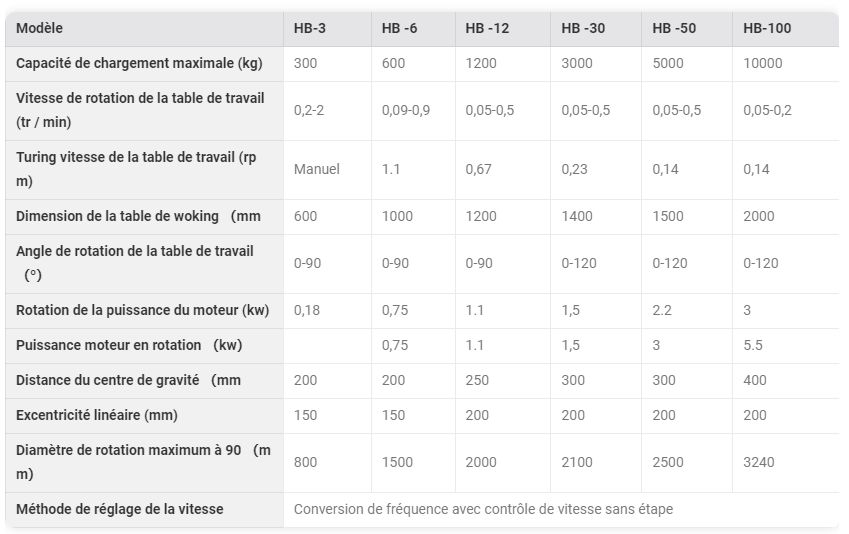Click the HB -12 column header

coord(487,28)
